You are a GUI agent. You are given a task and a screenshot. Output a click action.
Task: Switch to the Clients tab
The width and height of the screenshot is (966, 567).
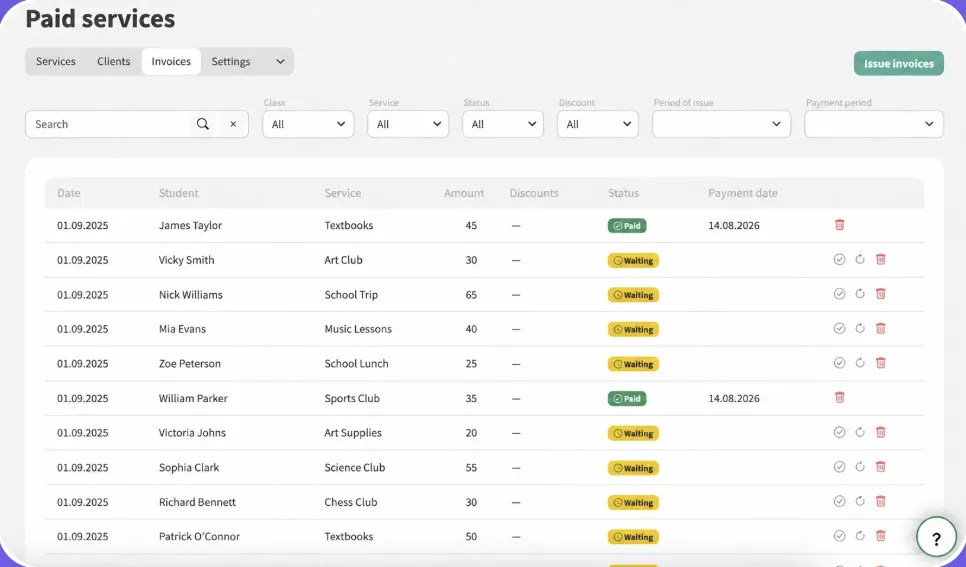[113, 62]
